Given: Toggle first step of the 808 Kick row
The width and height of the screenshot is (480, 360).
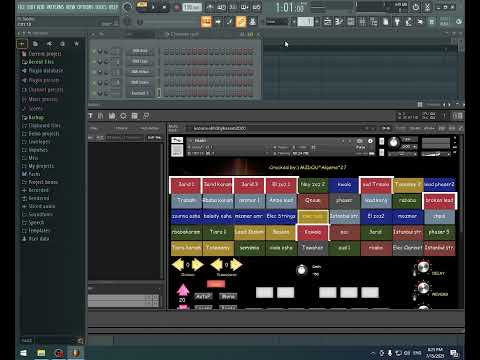Looking at the screenshot, I should click(x=165, y=51).
